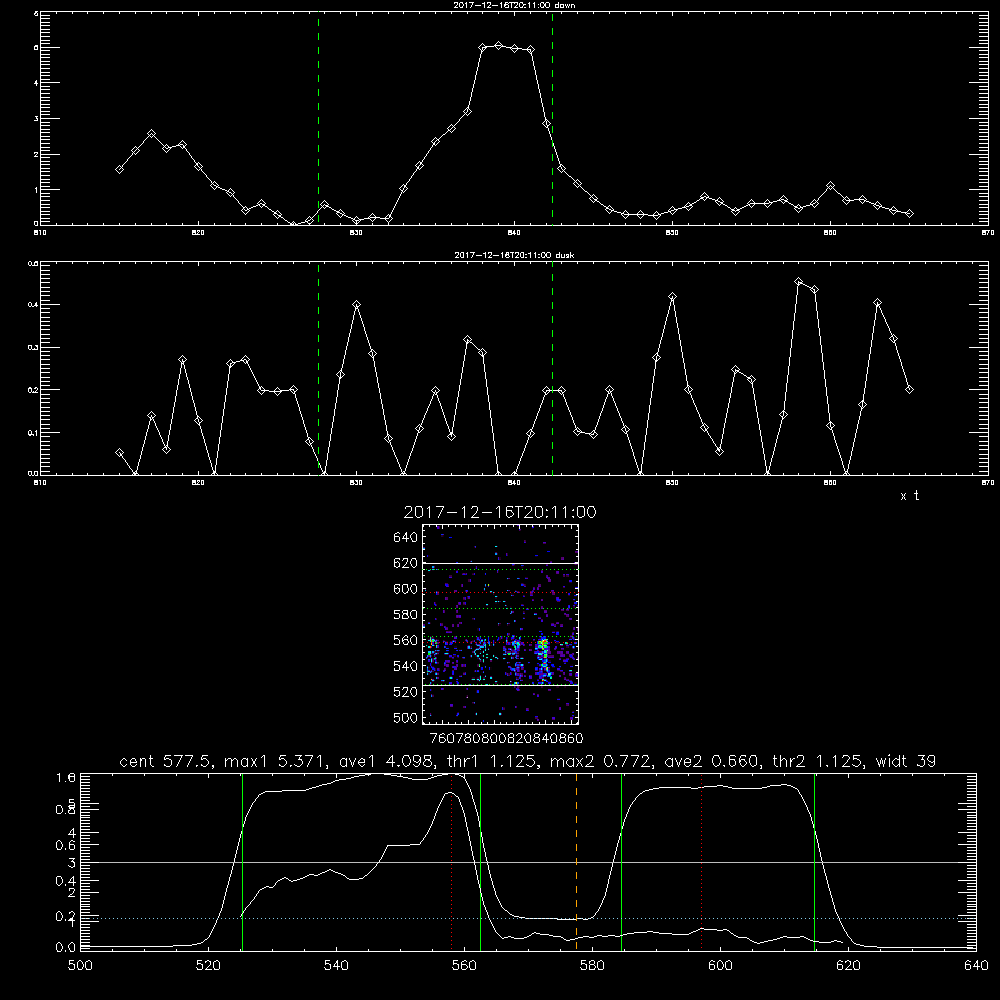The width and height of the screenshot is (1000, 1000).
Task: Click the '580' x-axis label of the bottom plot
Action: (x=592, y=966)
